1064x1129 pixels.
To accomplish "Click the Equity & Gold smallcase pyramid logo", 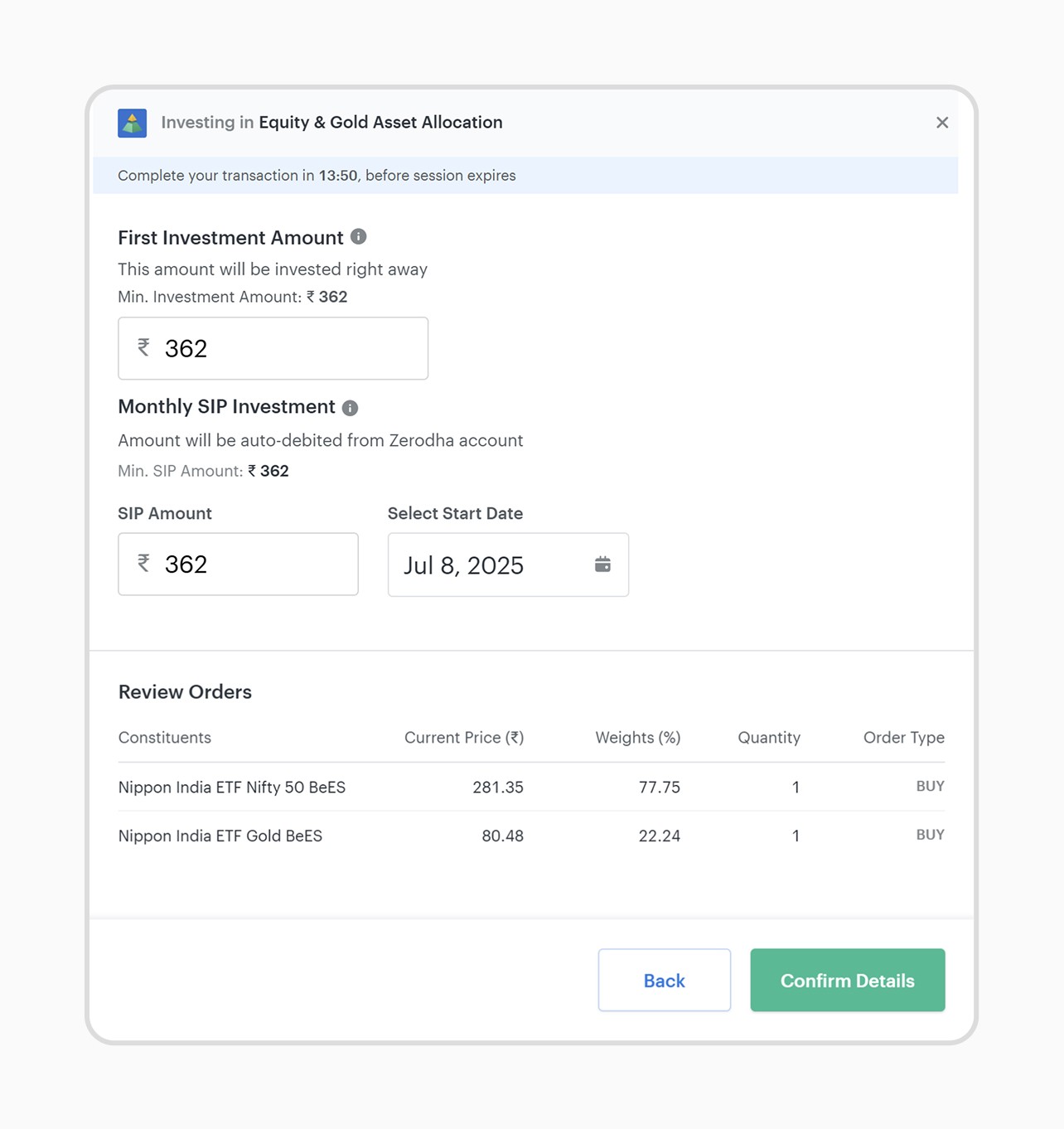I will (x=133, y=123).
